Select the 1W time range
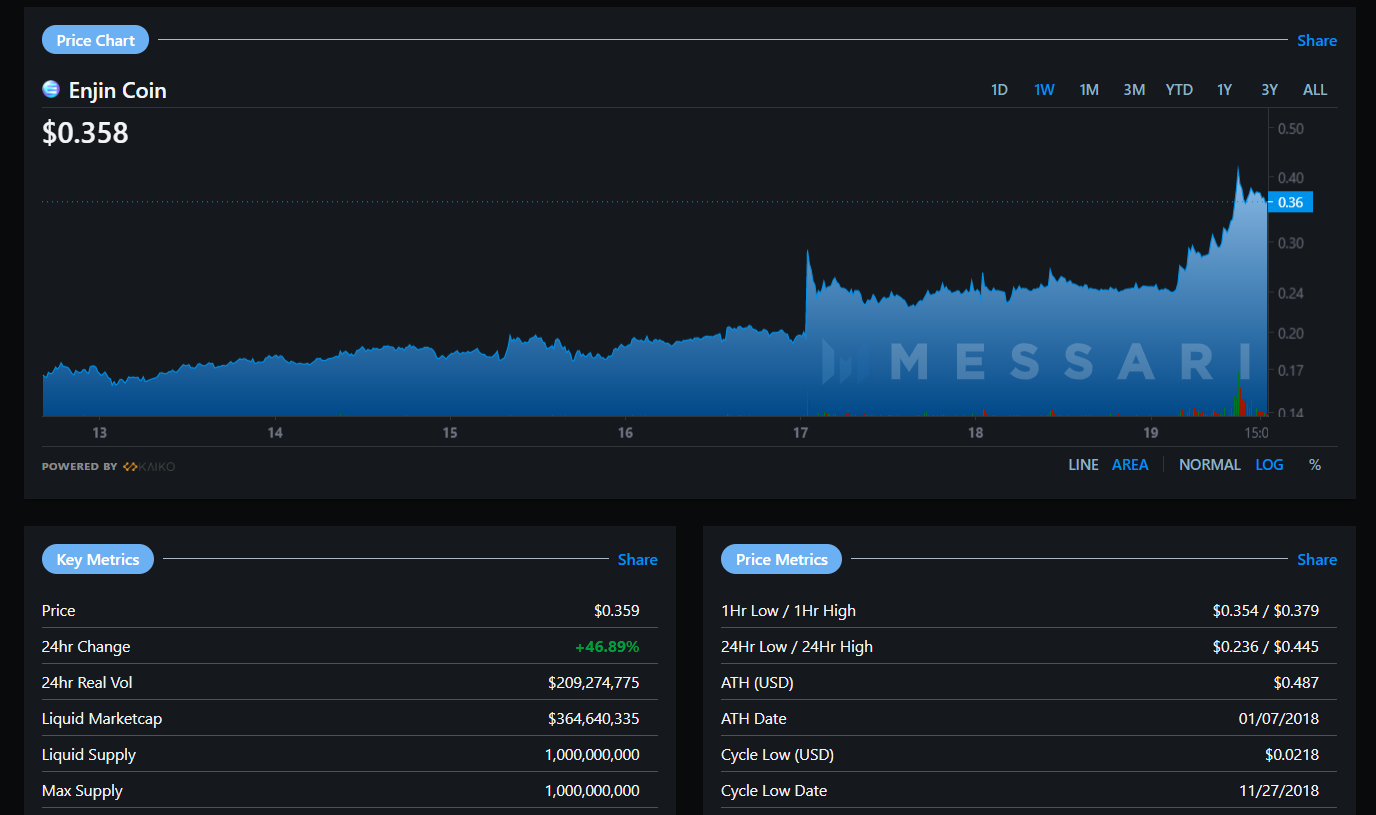 (x=1044, y=90)
